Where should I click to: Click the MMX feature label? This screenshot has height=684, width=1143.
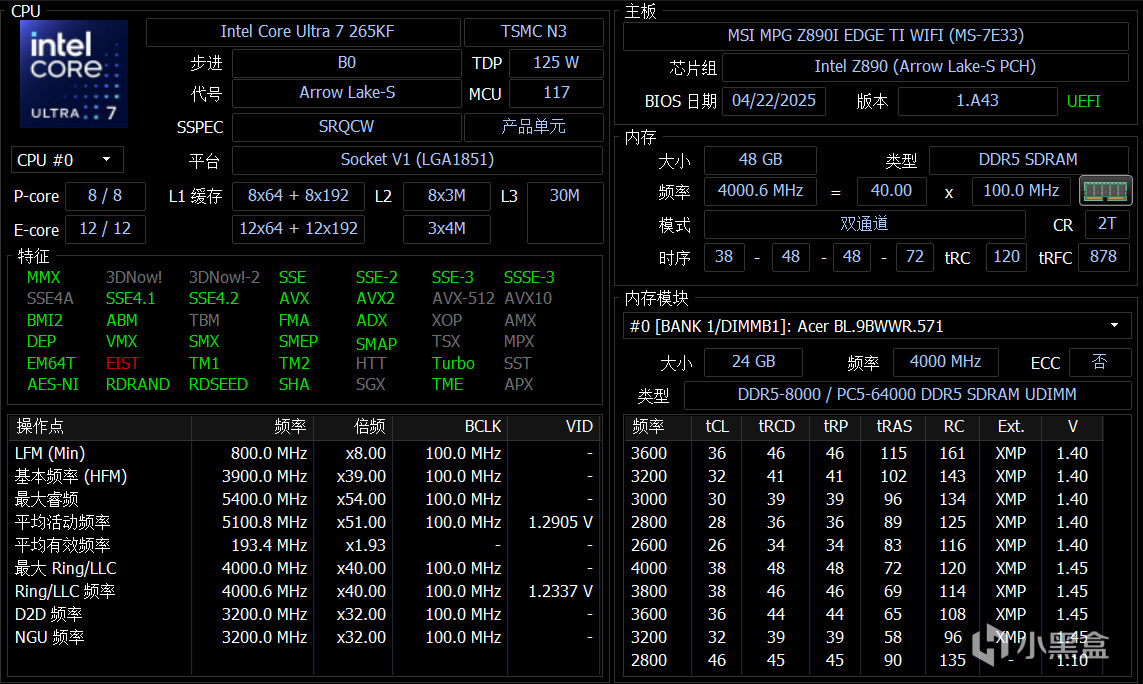[x=43, y=278]
